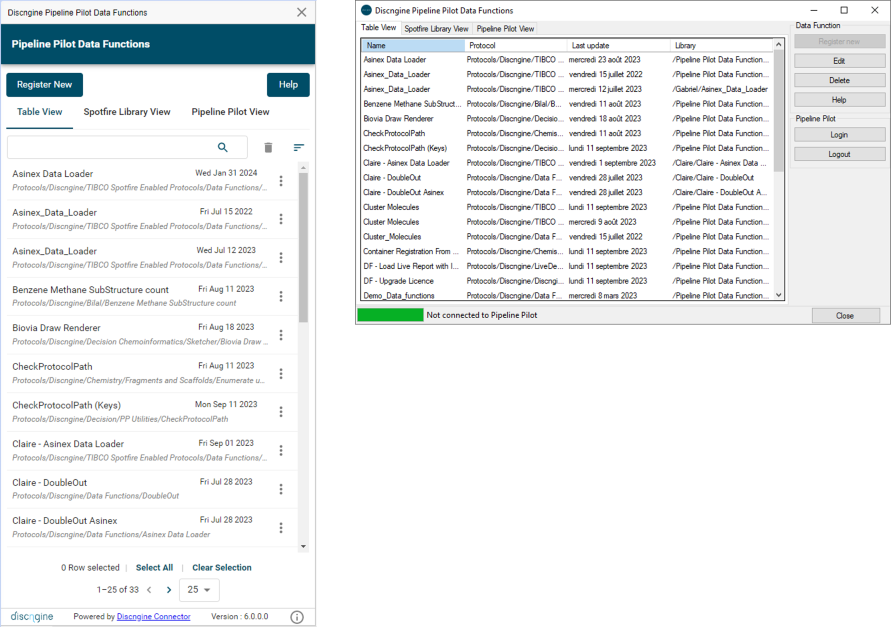Select Biovia Draw Renderer item in the left list
The height and width of the screenshot is (627, 891).
152,335
